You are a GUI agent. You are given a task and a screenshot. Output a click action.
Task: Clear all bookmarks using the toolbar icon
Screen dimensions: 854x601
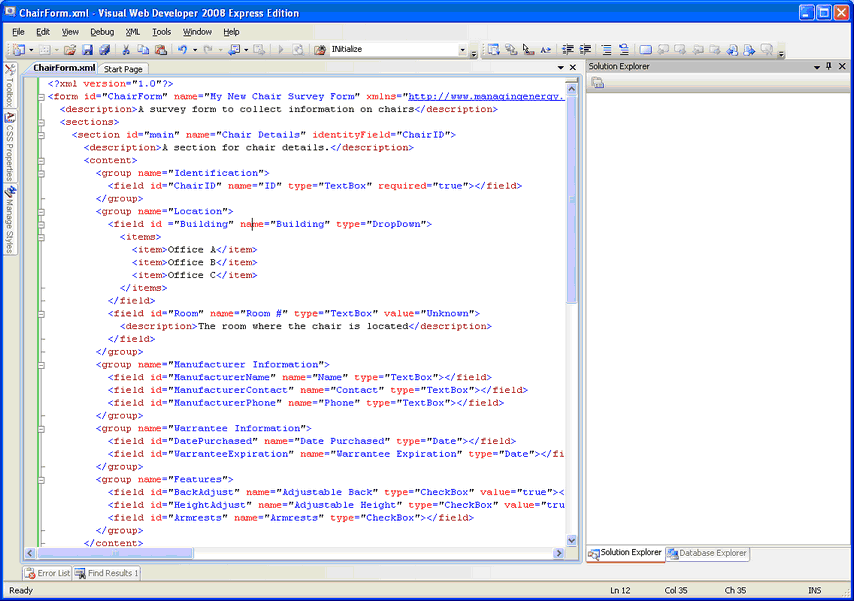click(767, 50)
